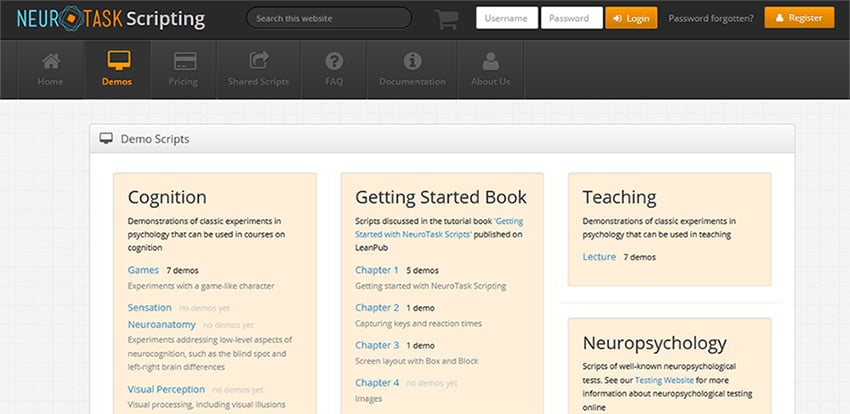The image size is (850, 414).
Task: Open the FAQ question mark icon
Action: pyautogui.click(x=334, y=61)
